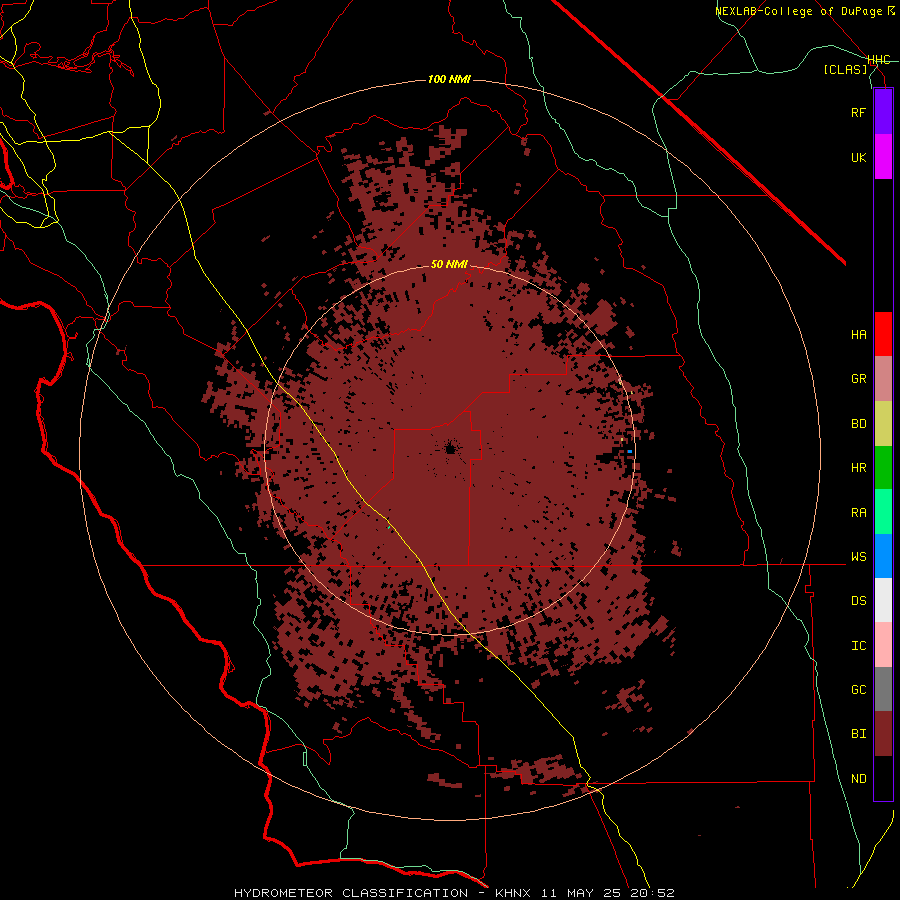Click the UK magenta legend swatch
The height and width of the screenshot is (900, 900).
coord(883,157)
